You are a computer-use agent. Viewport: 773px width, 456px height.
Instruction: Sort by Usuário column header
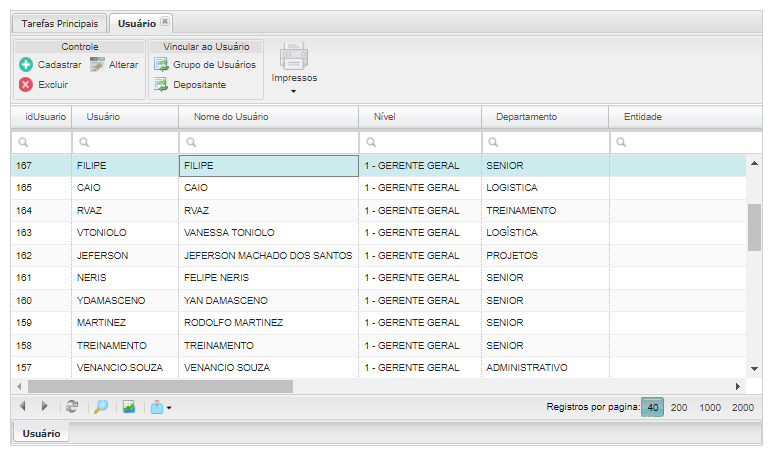point(125,117)
